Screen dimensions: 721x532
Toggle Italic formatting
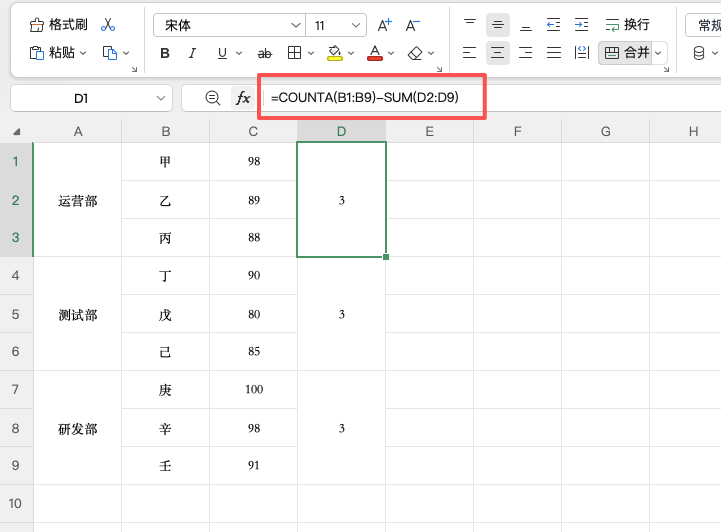tap(192, 53)
